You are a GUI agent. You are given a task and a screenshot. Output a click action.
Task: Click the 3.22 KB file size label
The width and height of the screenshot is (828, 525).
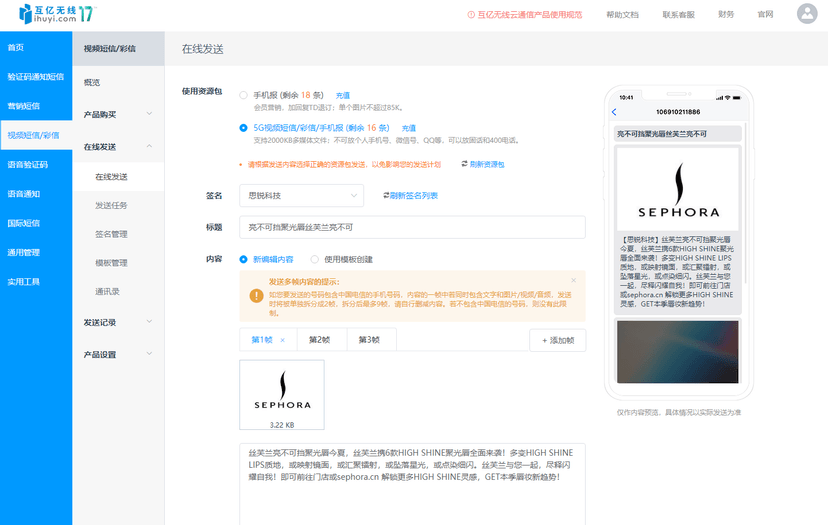coord(282,425)
